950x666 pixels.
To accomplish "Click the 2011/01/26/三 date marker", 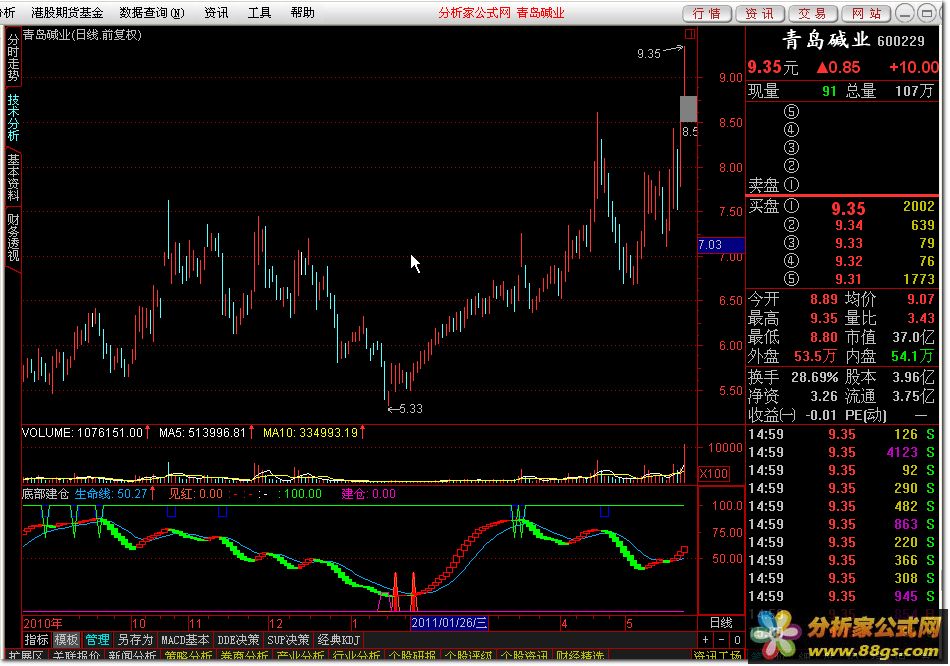I will tap(449, 622).
